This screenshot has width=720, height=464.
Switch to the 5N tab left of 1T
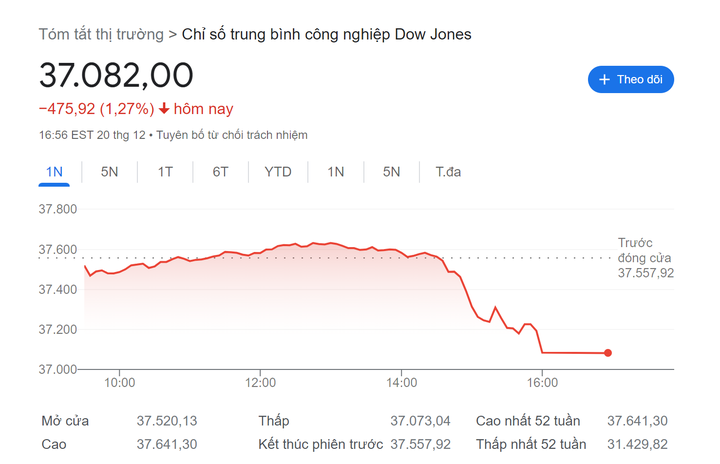click(x=110, y=172)
